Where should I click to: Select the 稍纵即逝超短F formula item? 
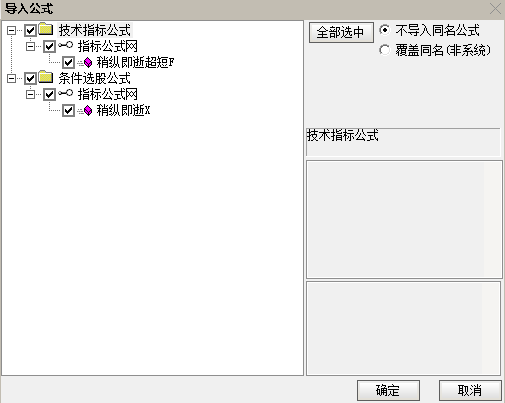(x=135, y=62)
